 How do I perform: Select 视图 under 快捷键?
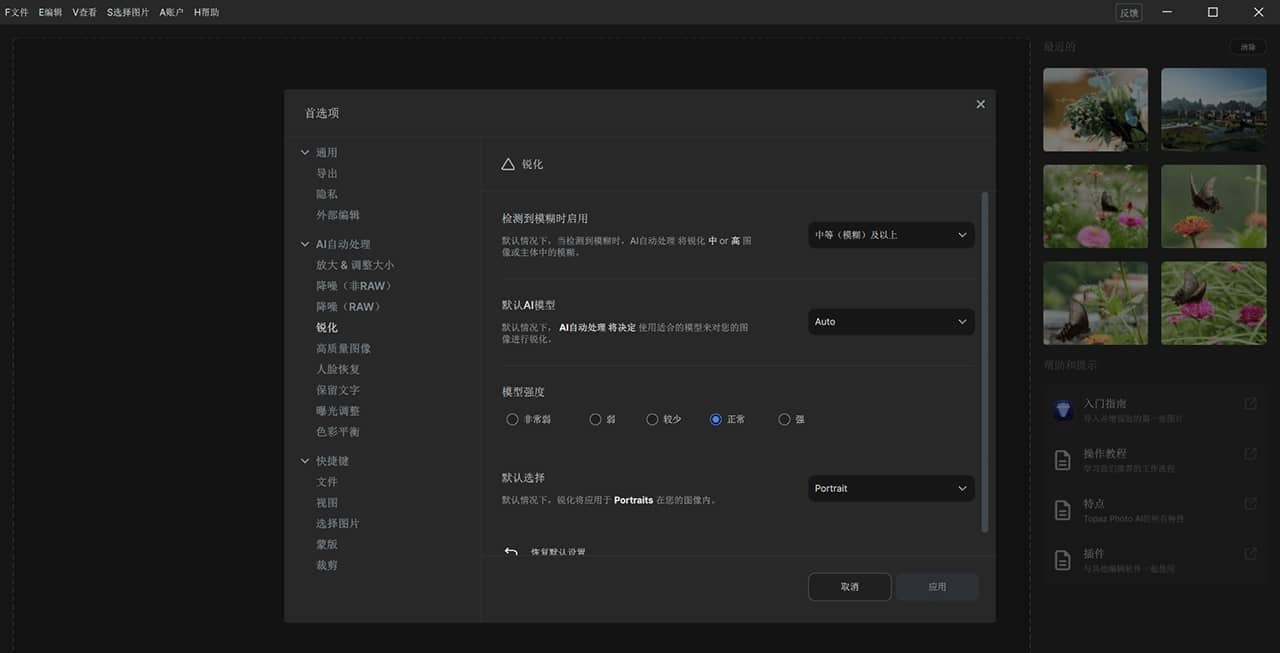(327, 503)
